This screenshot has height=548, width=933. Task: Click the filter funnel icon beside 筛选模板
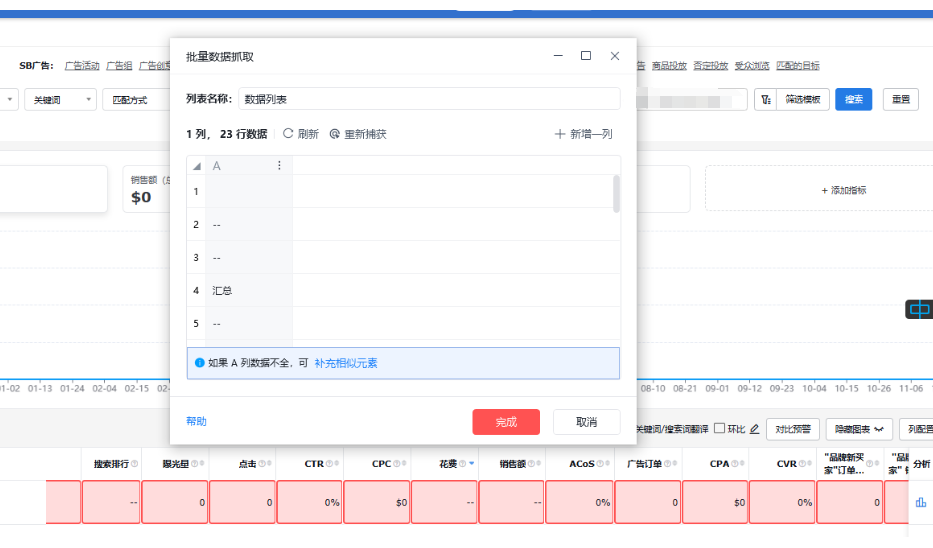click(766, 99)
